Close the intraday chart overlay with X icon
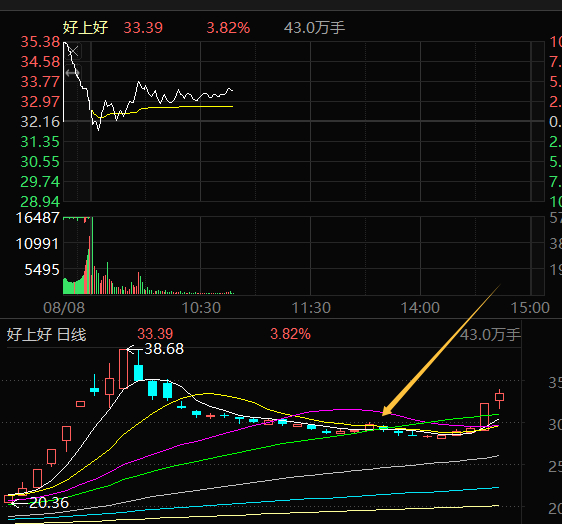 point(73,51)
